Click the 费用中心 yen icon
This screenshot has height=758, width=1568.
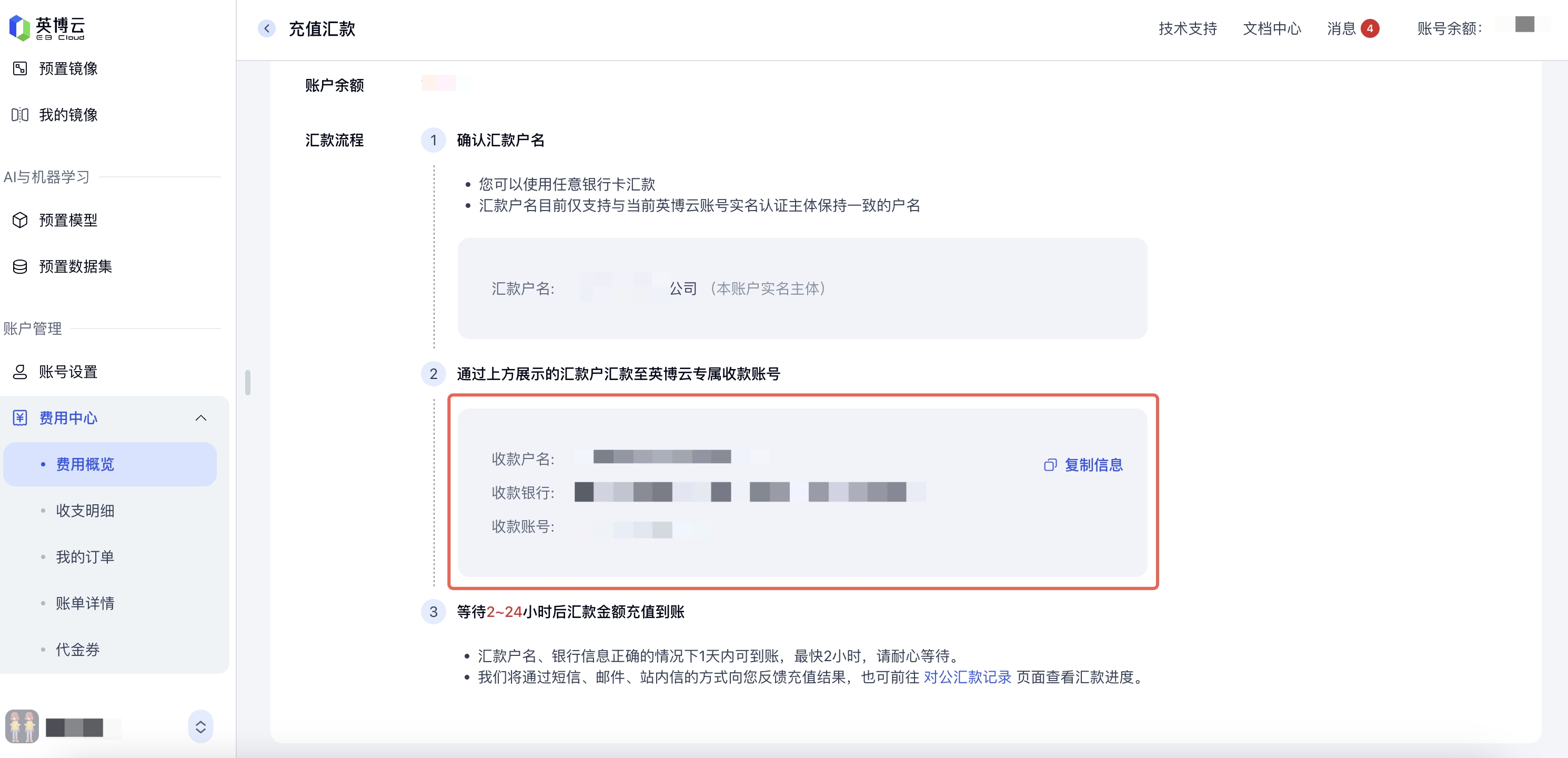(x=20, y=417)
